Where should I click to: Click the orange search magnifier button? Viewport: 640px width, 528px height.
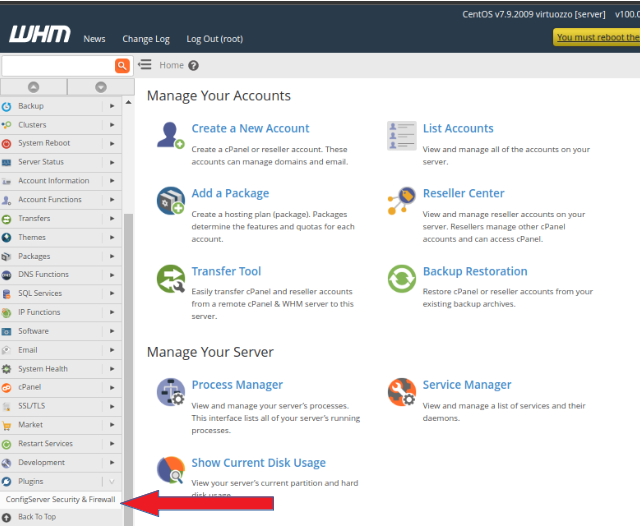(x=122, y=65)
